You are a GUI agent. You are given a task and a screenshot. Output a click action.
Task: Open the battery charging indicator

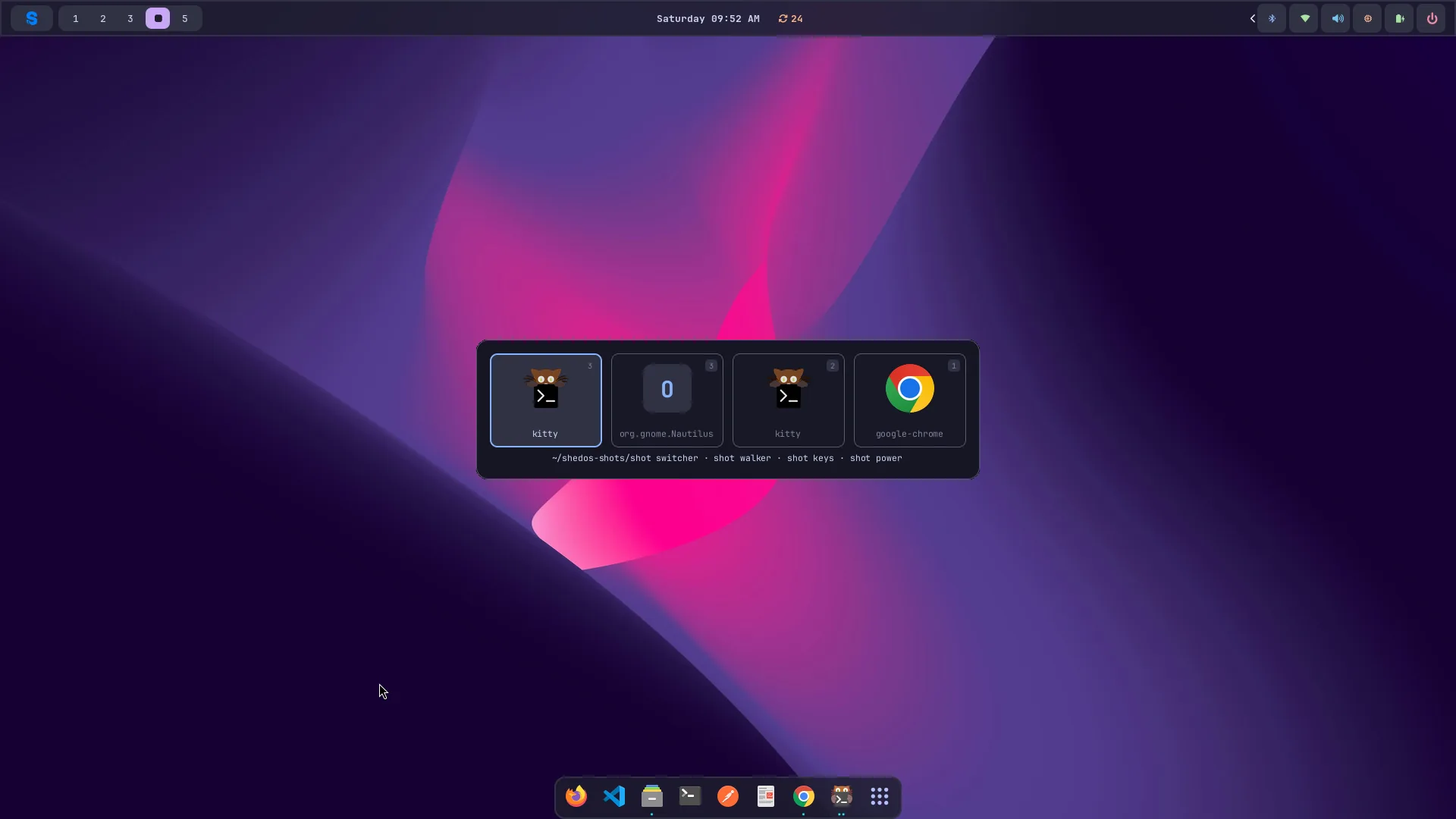click(1400, 18)
